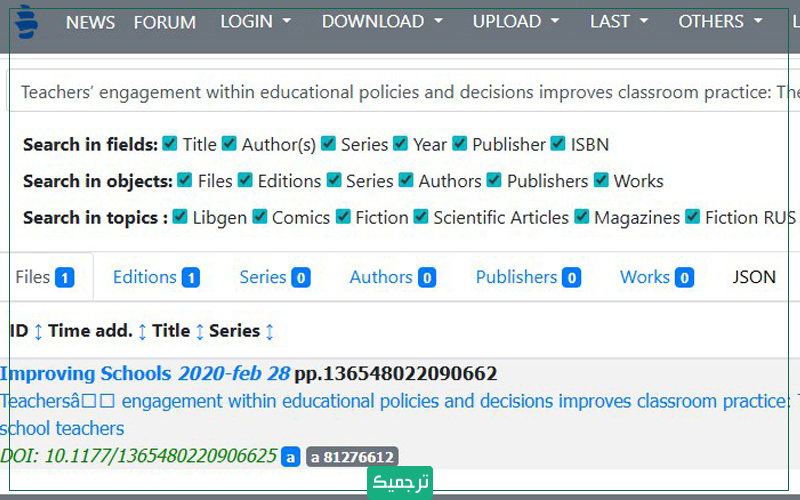Sort results by Series arrows

[x=269, y=331]
